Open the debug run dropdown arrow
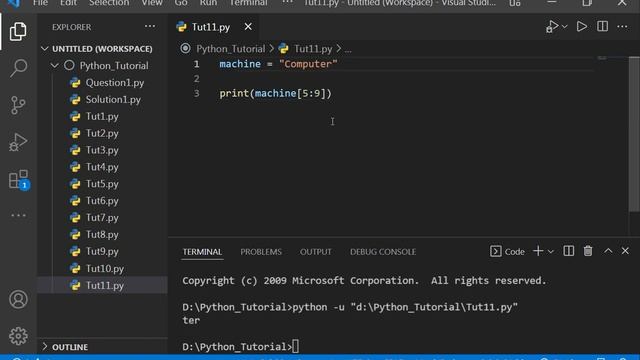 pyautogui.click(x=564, y=27)
